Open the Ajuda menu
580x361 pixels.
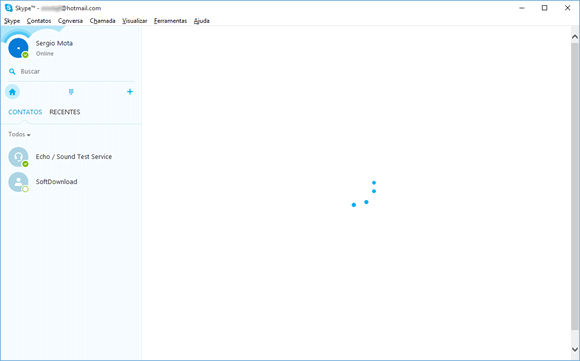click(x=202, y=21)
